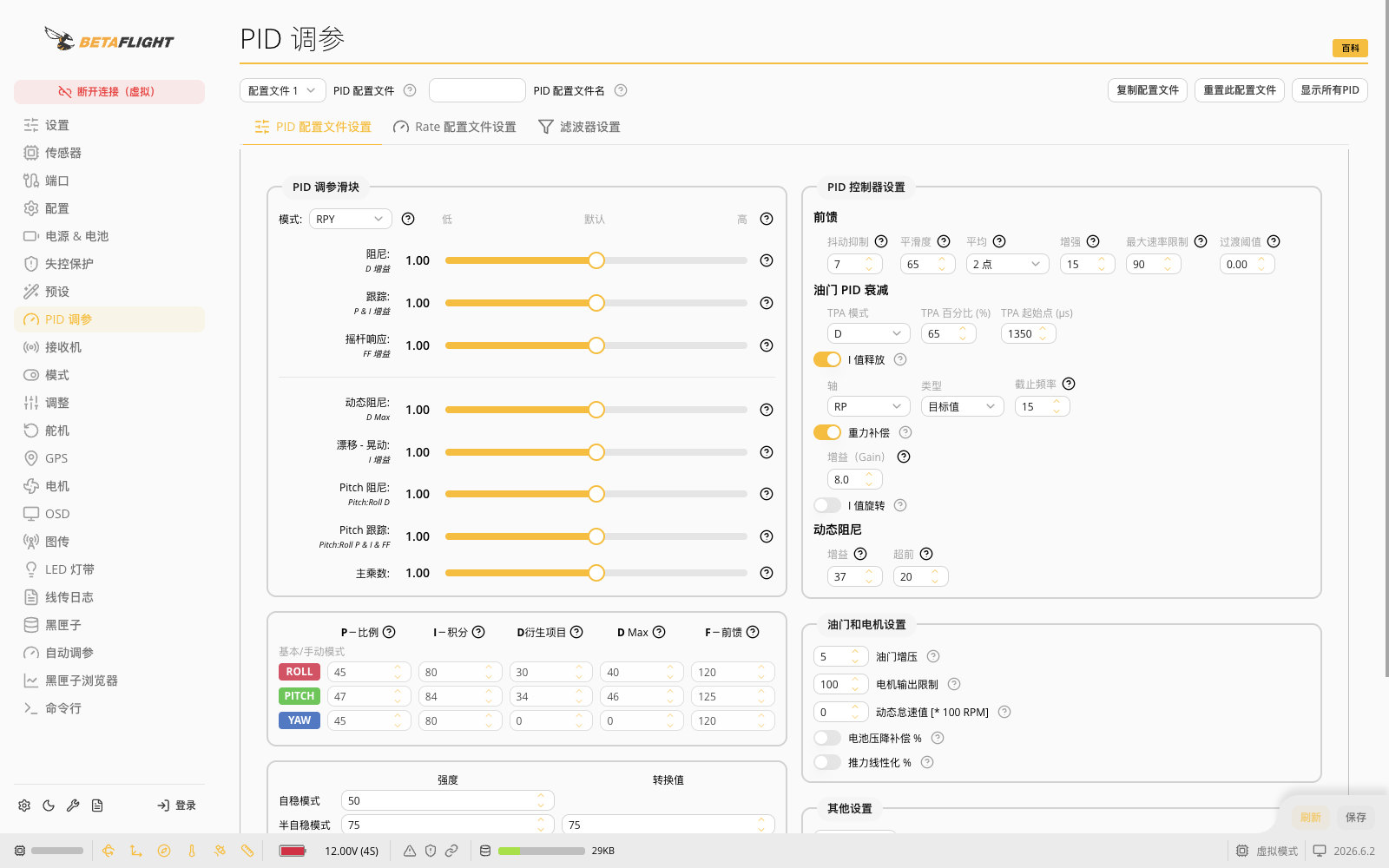
Task: Click the 重置此配置文件 button
Action: (1240, 90)
